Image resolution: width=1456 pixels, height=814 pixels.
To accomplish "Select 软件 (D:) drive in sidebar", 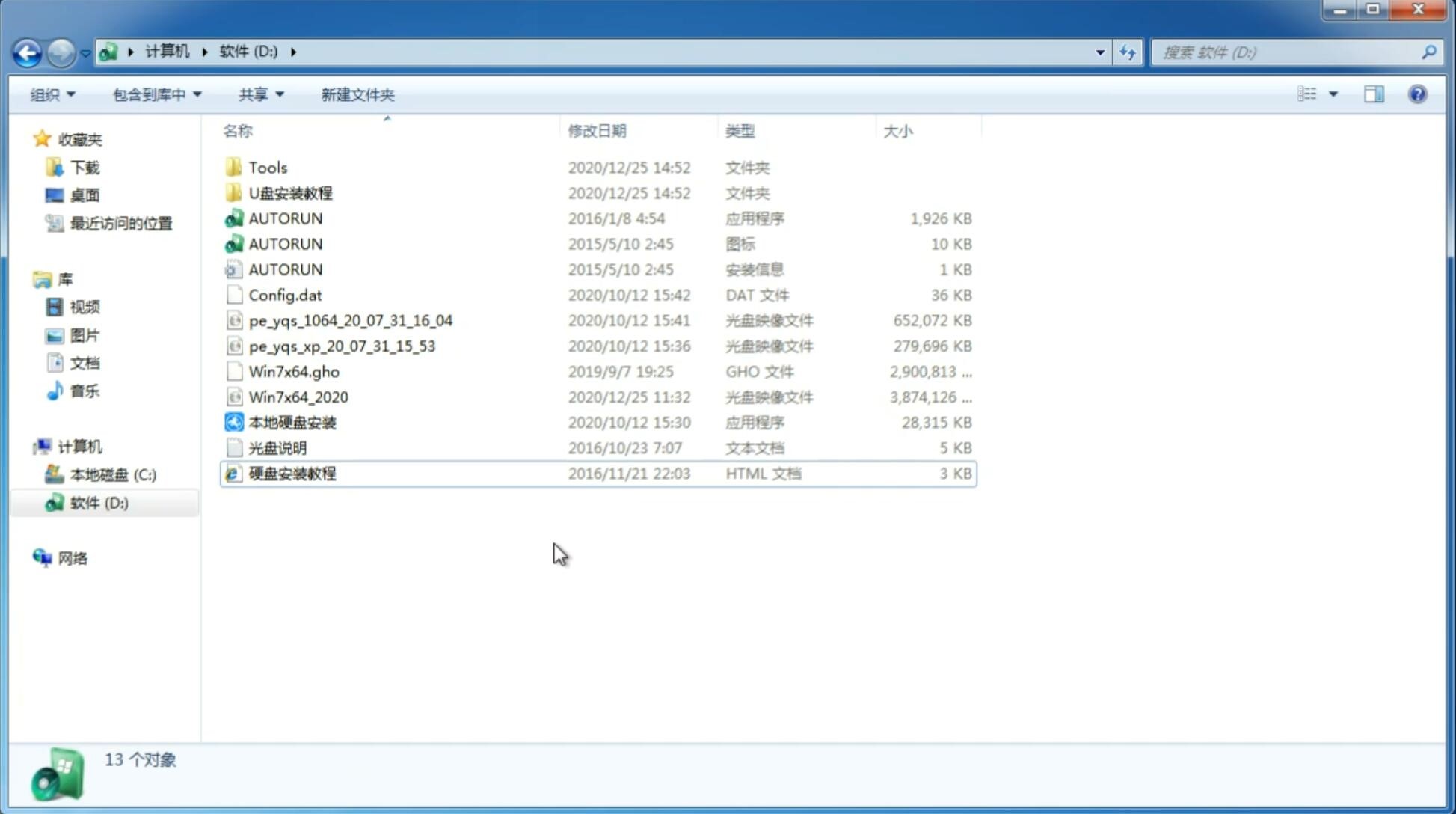I will (98, 502).
